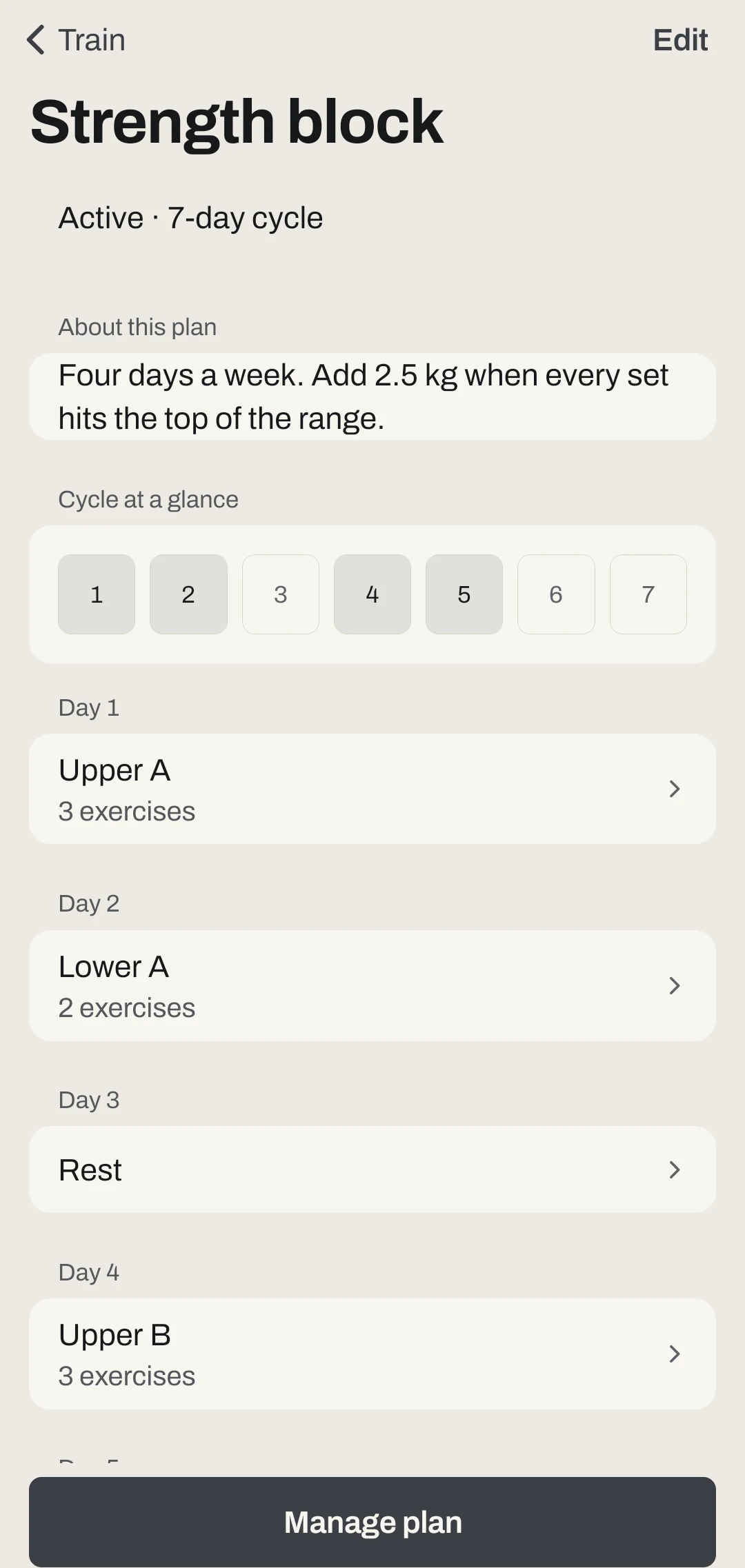Select day 2 in cycle glance

pyautogui.click(x=188, y=594)
